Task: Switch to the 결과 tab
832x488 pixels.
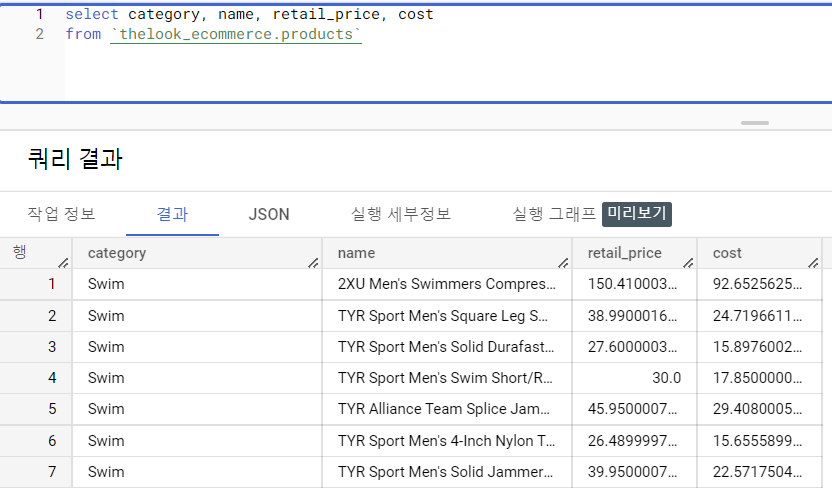Action: [172, 214]
